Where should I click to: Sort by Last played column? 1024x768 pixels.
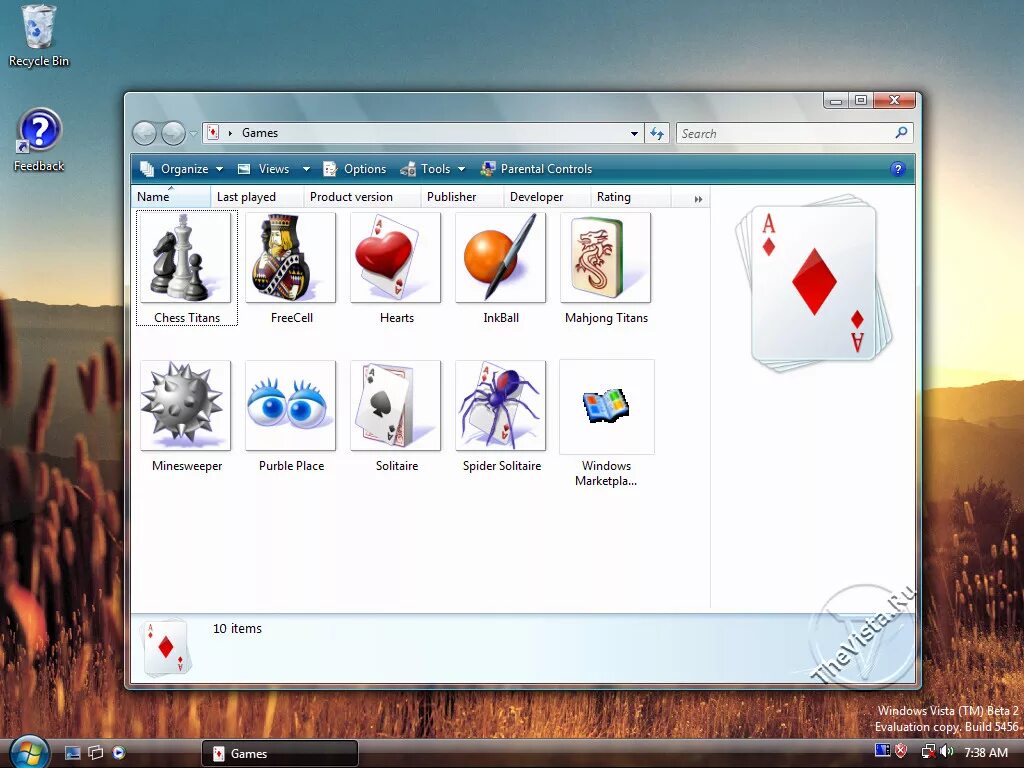pos(257,197)
